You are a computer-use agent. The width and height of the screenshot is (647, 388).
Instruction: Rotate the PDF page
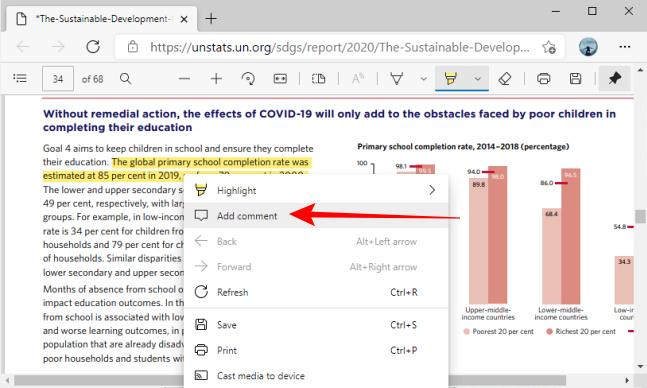pyautogui.click(x=248, y=78)
